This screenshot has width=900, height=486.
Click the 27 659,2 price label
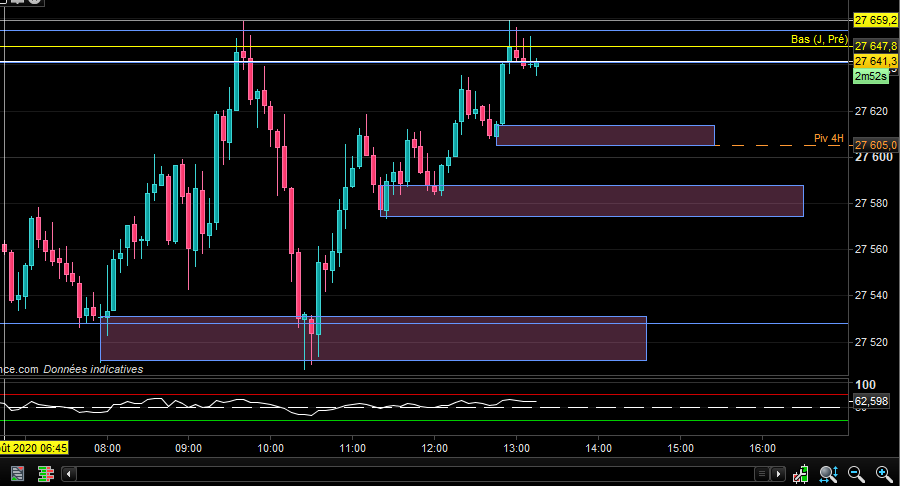pos(875,20)
